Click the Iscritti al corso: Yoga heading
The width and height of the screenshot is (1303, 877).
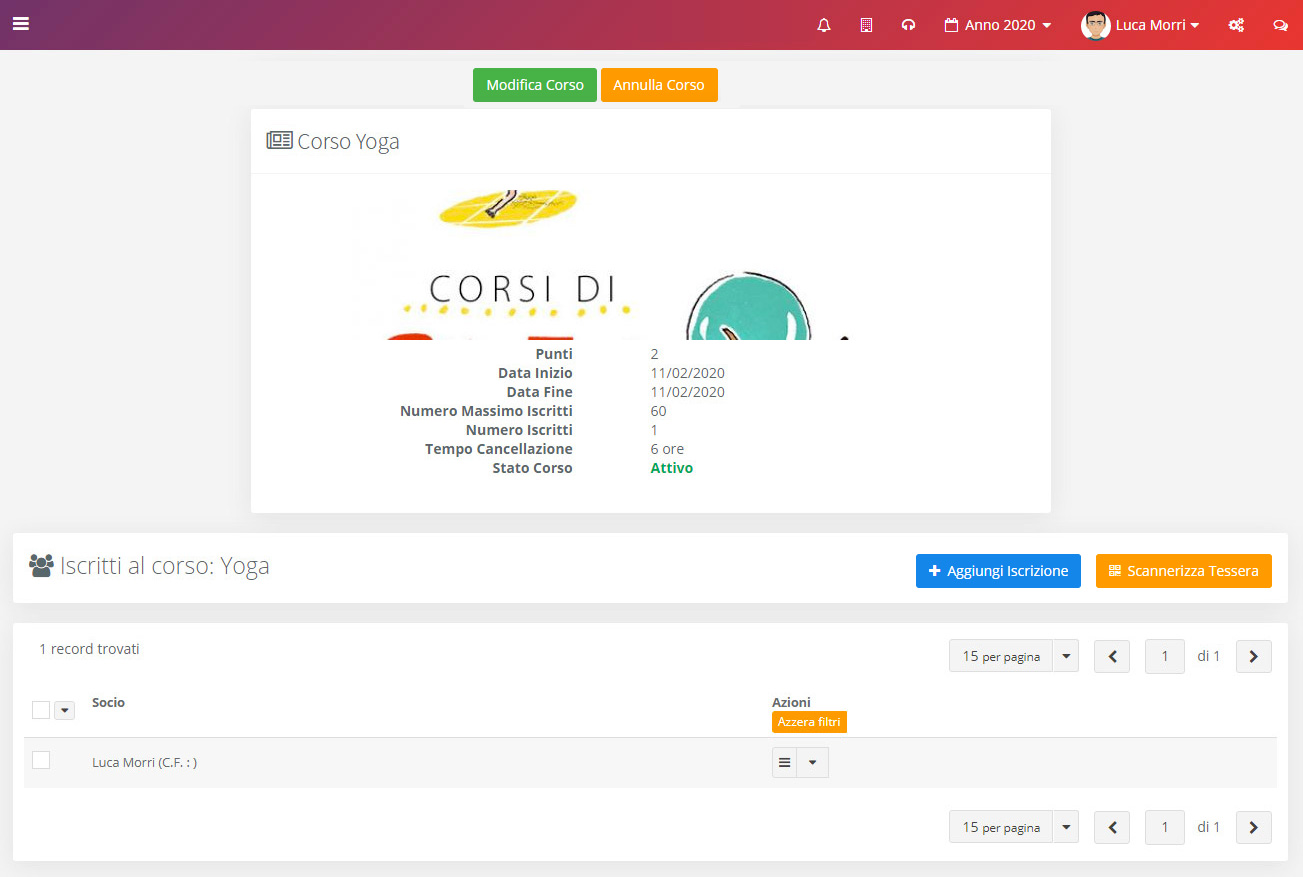point(150,566)
